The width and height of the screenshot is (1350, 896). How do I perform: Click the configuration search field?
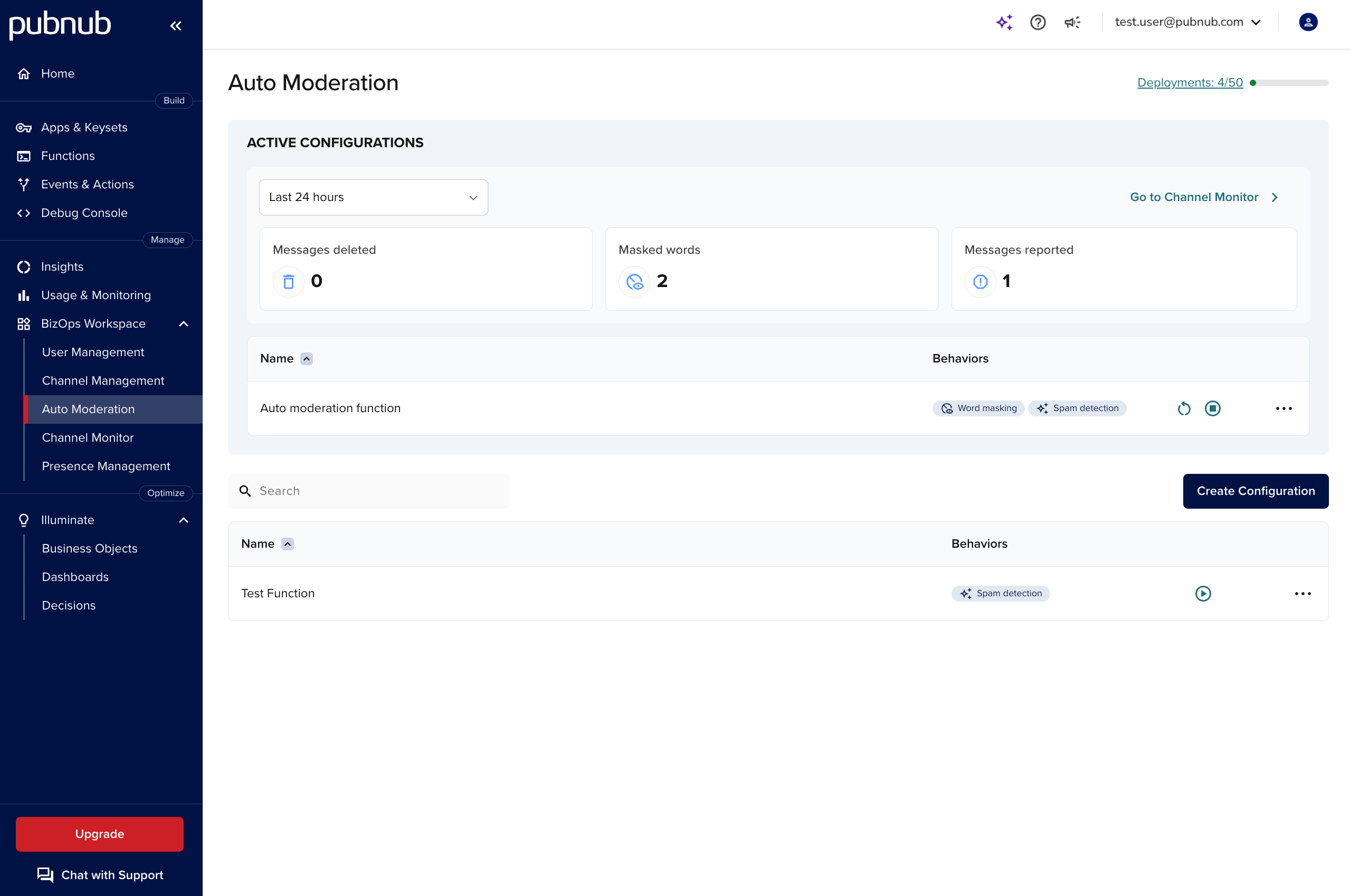click(x=368, y=490)
